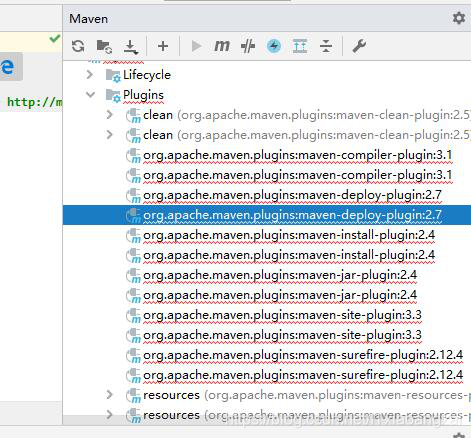The image size is (471, 438).
Task: Select the first resources plugin row
Action: pos(267,395)
